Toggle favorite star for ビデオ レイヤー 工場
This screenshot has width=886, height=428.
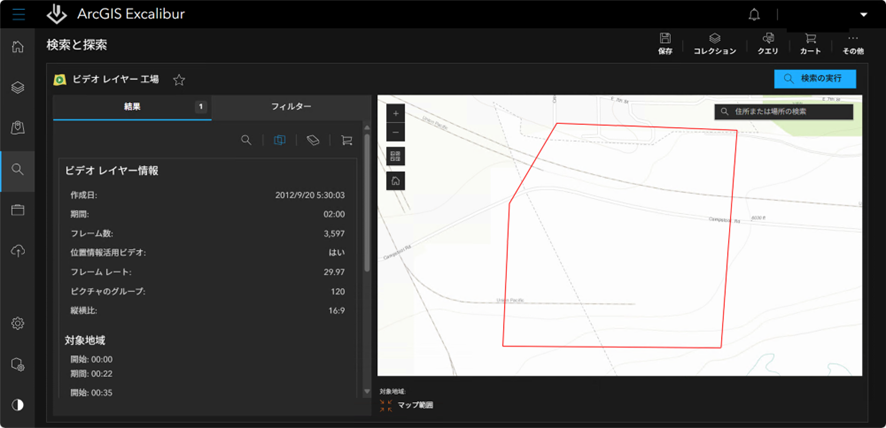coord(179,80)
